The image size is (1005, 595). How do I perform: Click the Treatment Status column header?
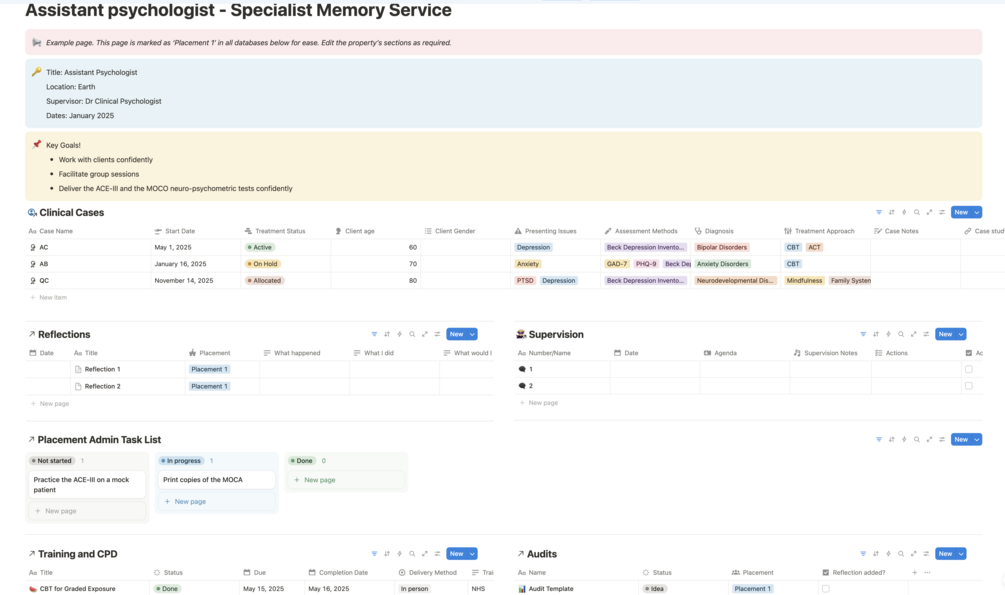pos(280,231)
